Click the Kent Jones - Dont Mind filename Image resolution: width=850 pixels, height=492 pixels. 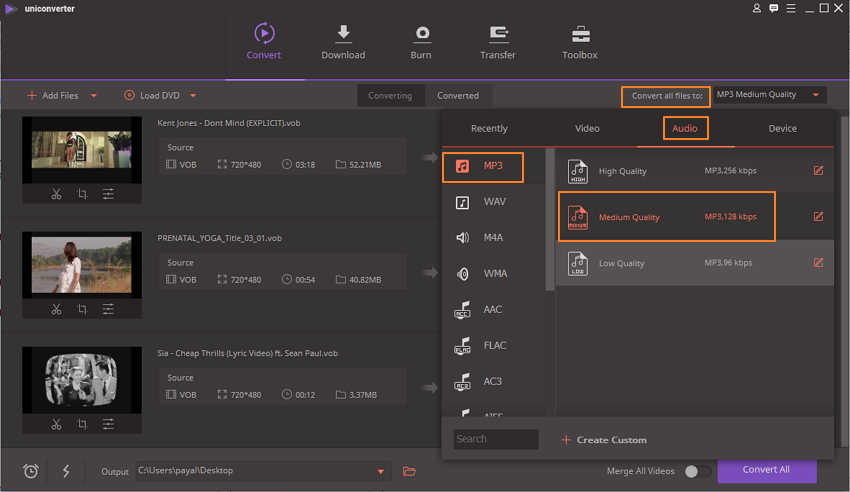[x=229, y=123]
